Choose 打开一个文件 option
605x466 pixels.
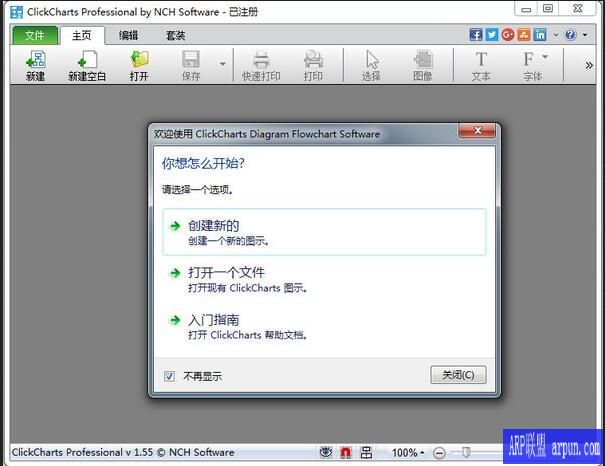[324, 279]
